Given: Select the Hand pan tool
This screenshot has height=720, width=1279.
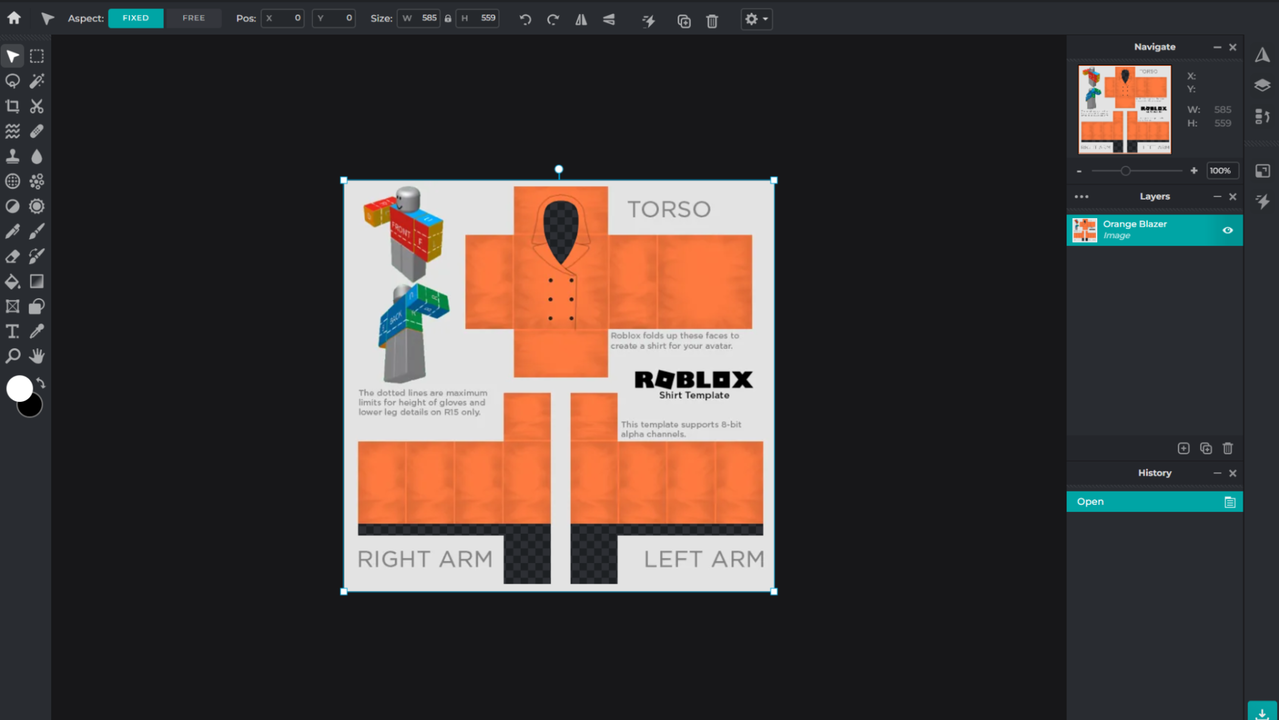Looking at the screenshot, I should [37, 356].
